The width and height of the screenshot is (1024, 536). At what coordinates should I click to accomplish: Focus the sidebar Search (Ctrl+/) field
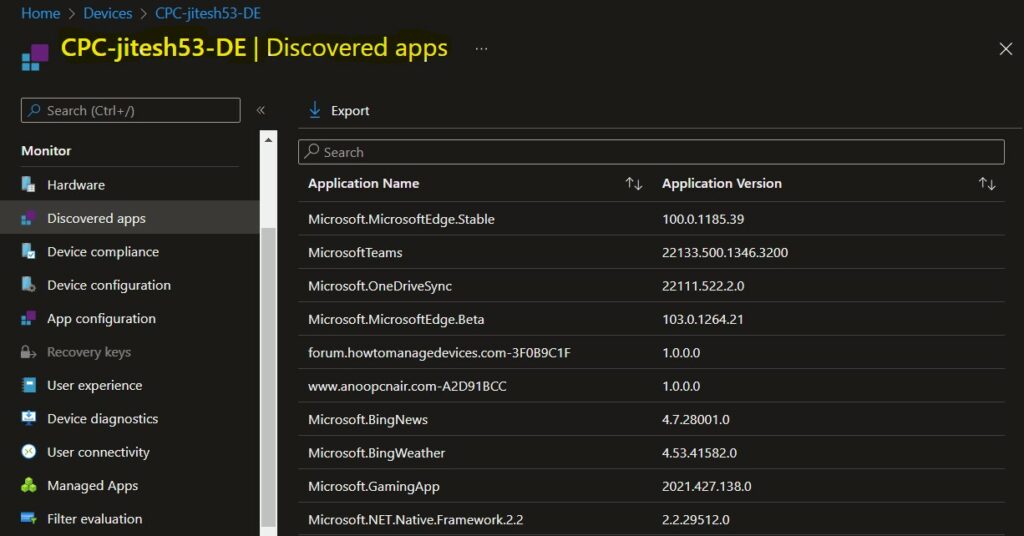coord(131,110)
